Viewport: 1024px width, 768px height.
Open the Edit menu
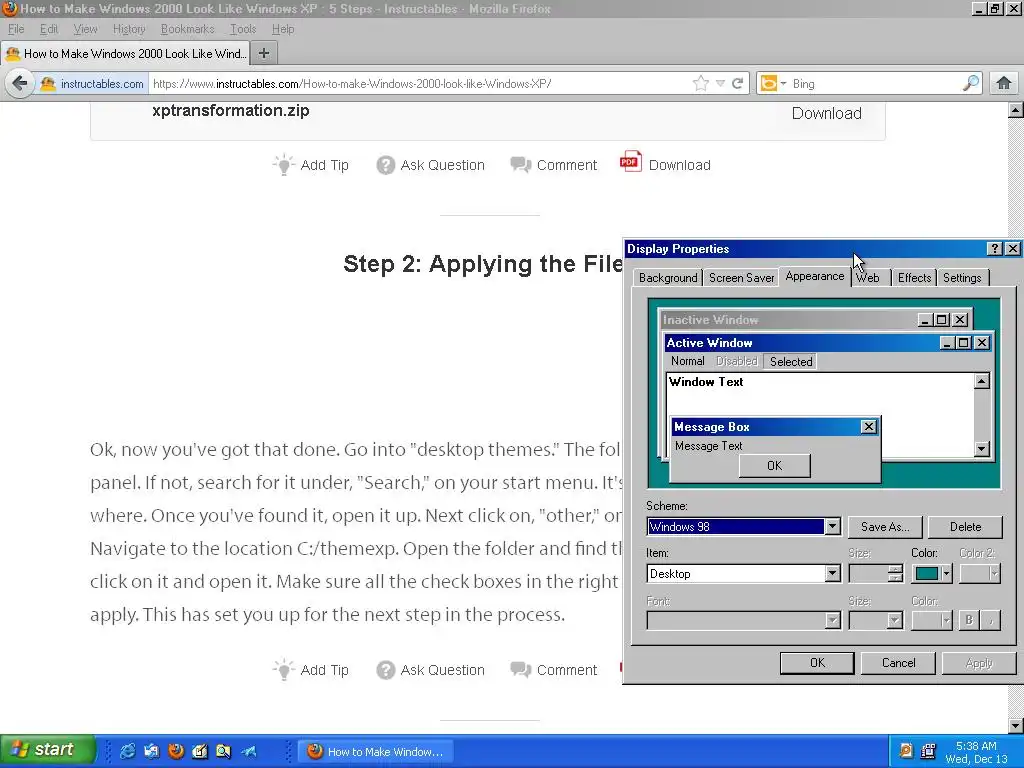(49, 29)
